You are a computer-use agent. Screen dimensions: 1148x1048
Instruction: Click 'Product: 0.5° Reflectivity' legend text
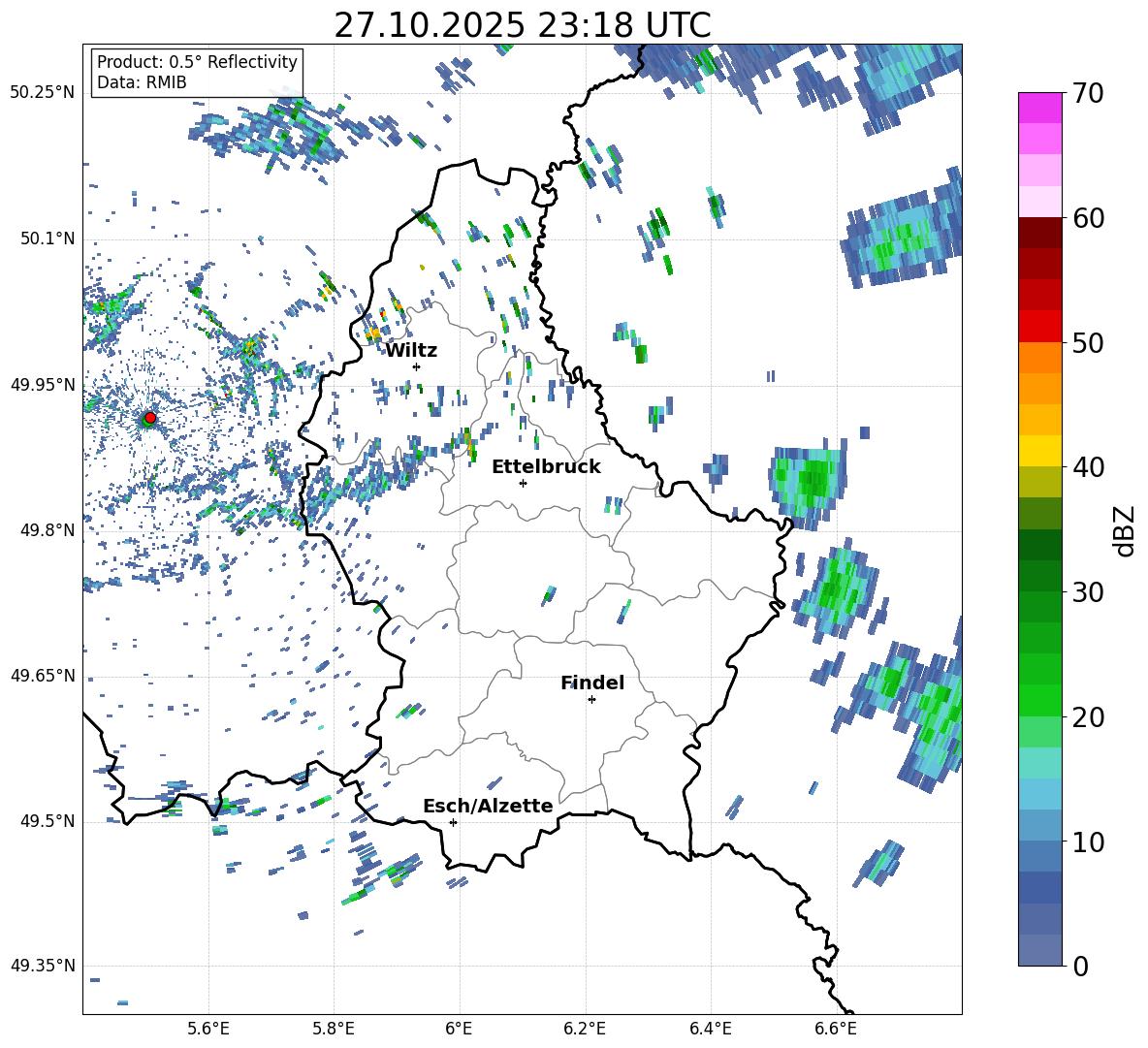click(x=197, y=61)
